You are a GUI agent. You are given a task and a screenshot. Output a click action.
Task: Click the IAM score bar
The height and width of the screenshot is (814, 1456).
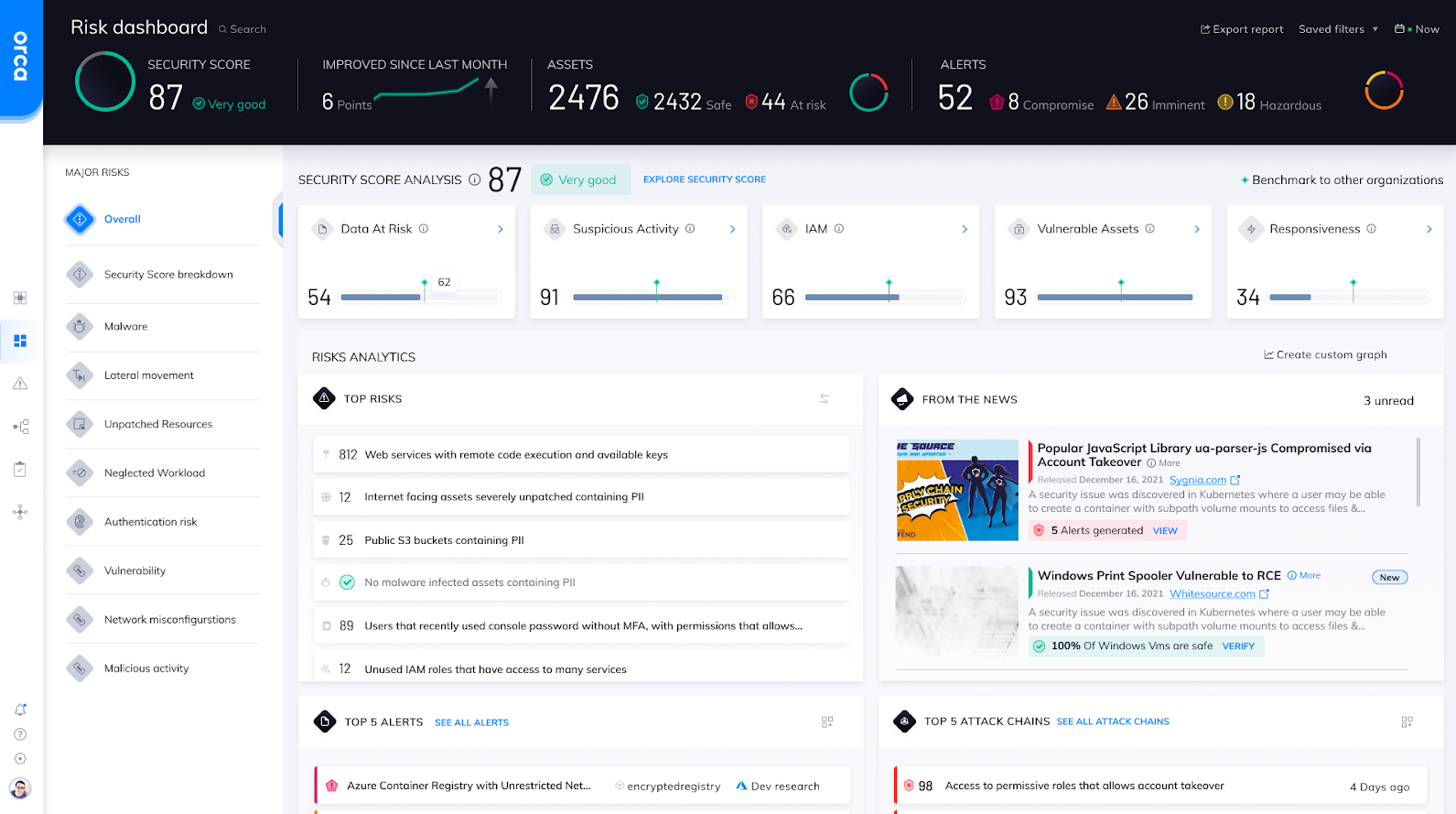tap(885, 297)
